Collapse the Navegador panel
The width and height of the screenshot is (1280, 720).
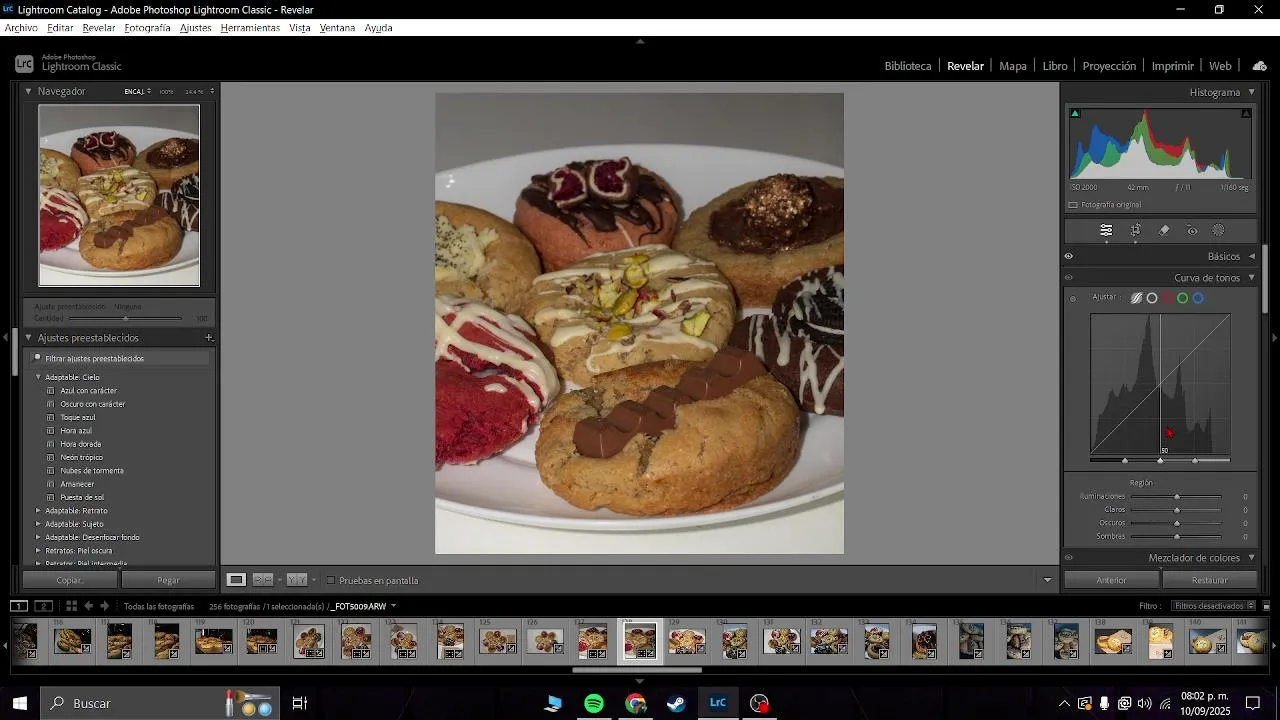tap(28, 91)
